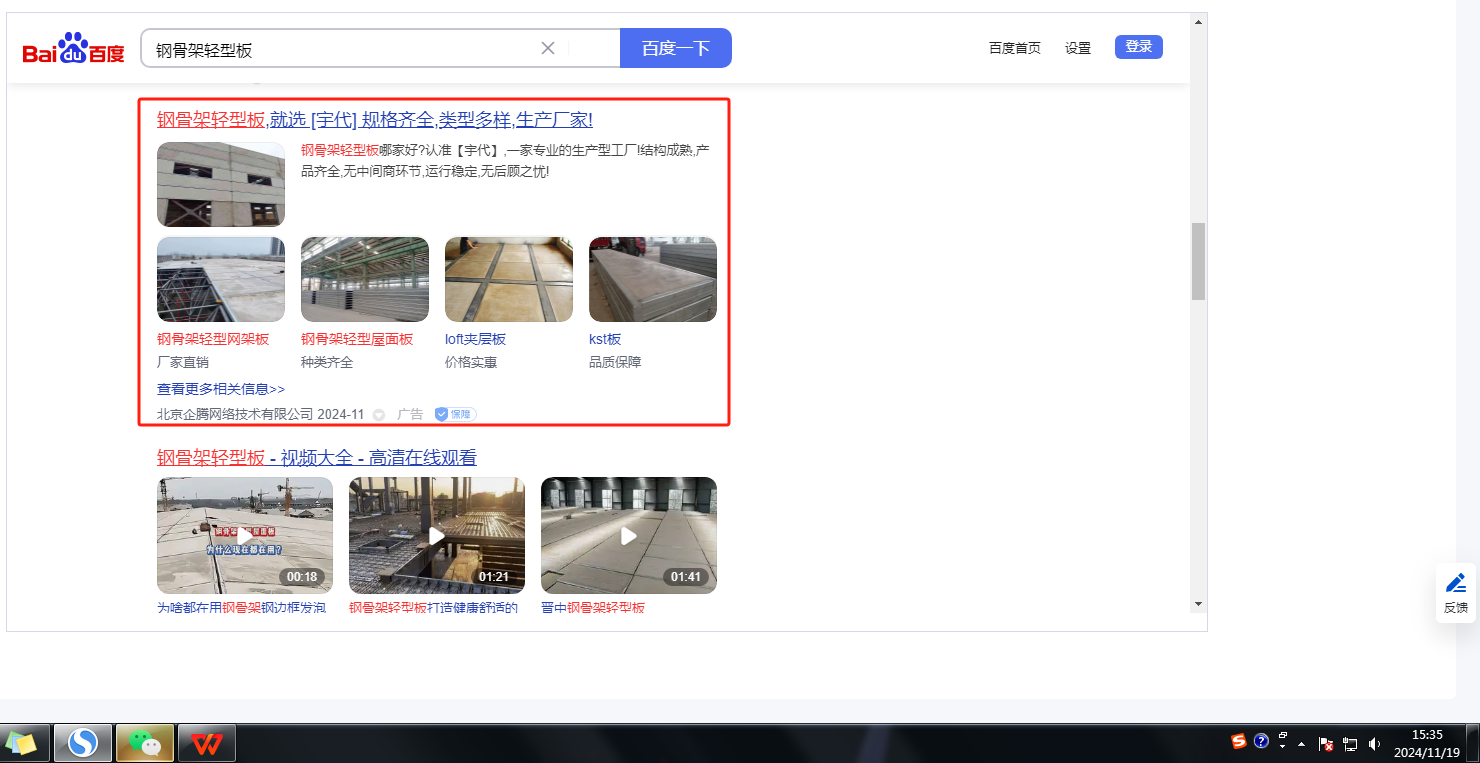
Task: Click the 北京企腾网络技术有限公司 advertiser name
Action: point(235,414)
